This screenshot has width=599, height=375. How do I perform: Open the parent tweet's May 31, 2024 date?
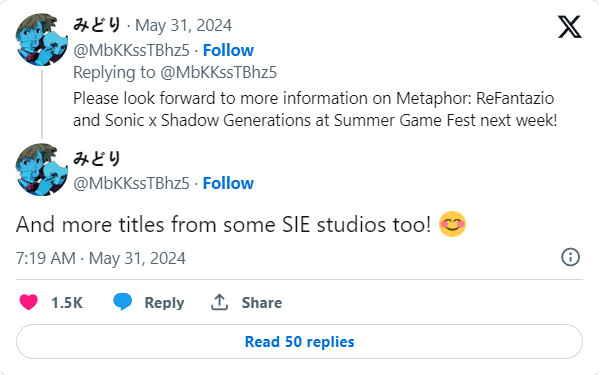coord(183,26)
